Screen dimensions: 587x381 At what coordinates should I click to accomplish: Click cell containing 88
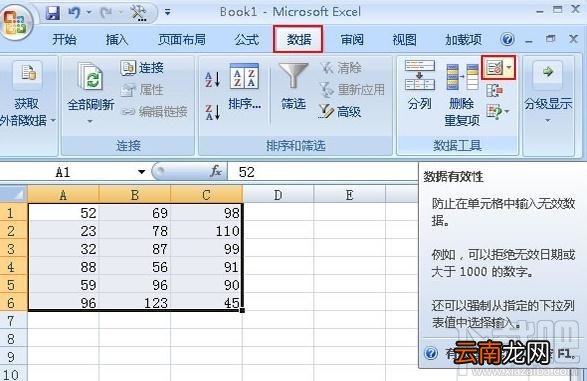pos(63,267)
